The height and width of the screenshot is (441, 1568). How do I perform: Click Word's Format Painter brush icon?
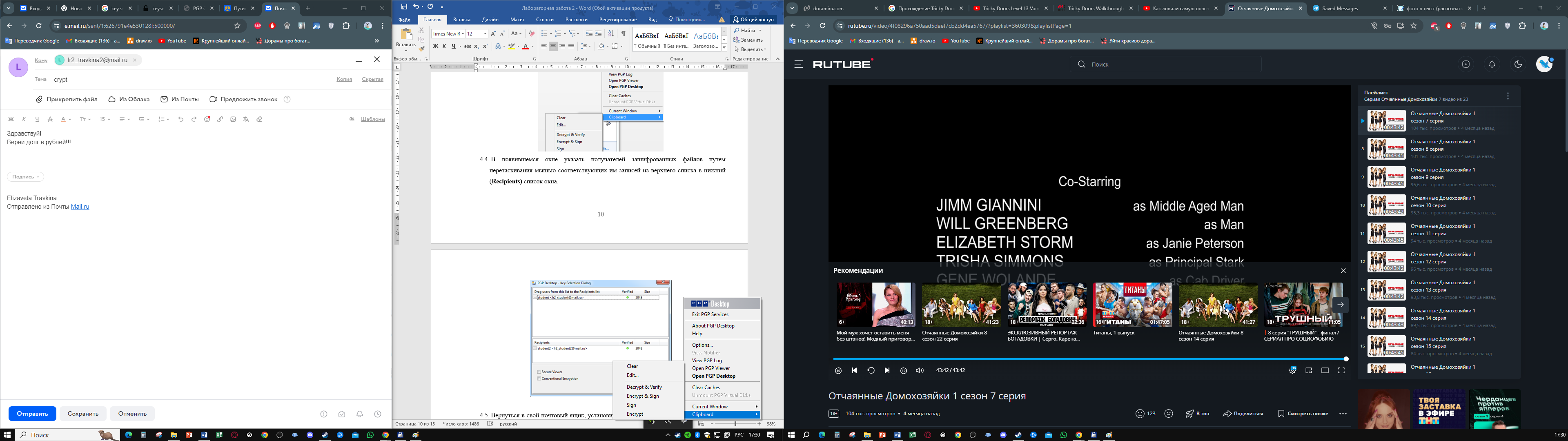421,49
